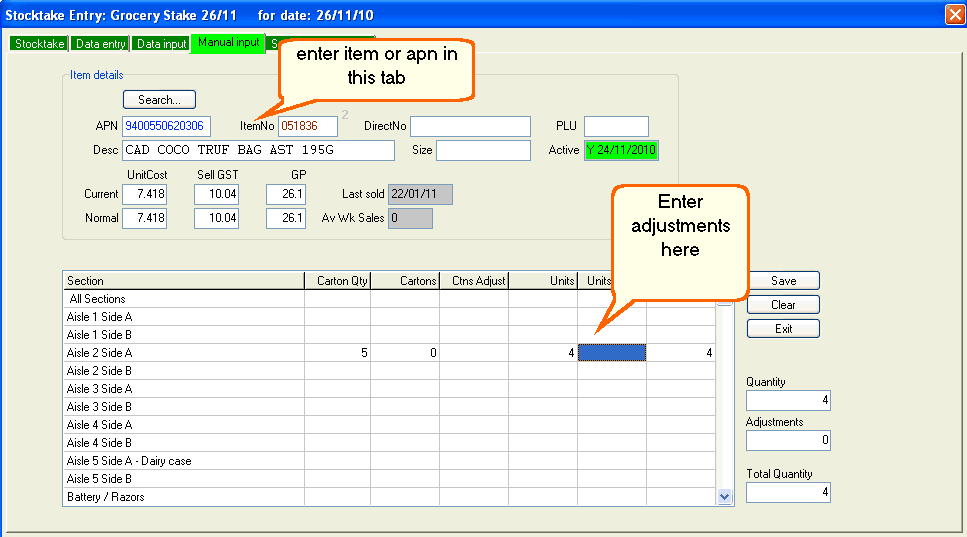Close the Stocktake Entry window
The image size is (967, 537).
(955, 14)
